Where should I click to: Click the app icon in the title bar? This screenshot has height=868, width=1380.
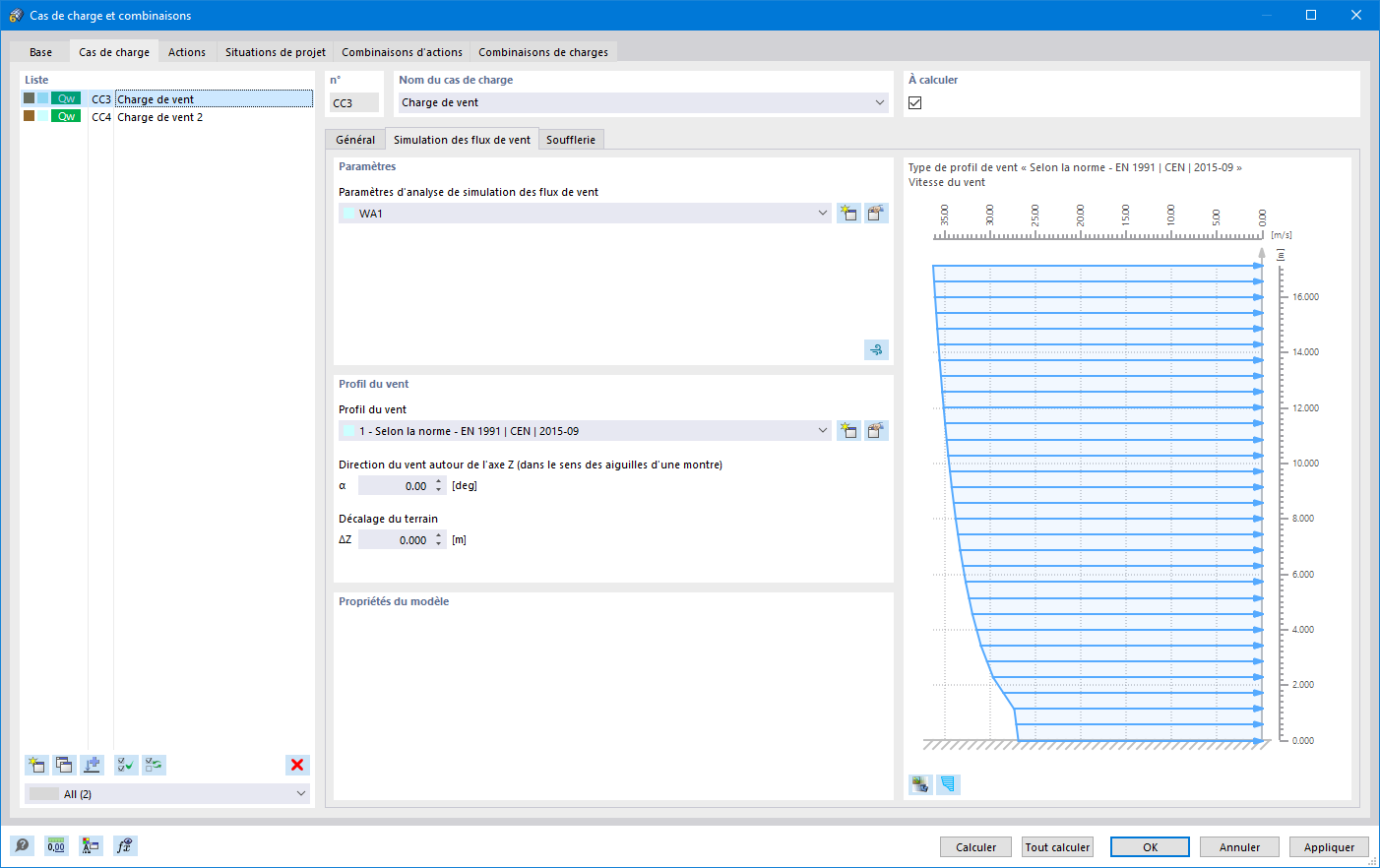click(15, 15)
